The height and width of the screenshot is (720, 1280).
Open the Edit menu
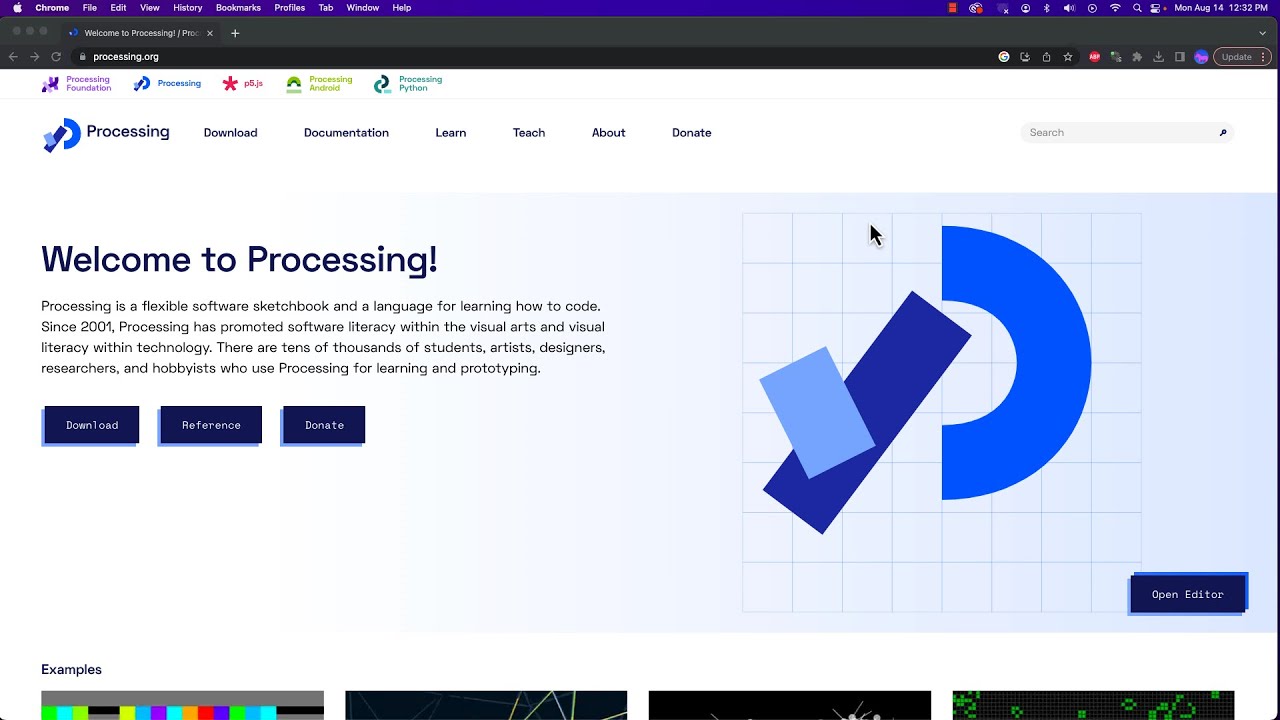coord(118,8)
